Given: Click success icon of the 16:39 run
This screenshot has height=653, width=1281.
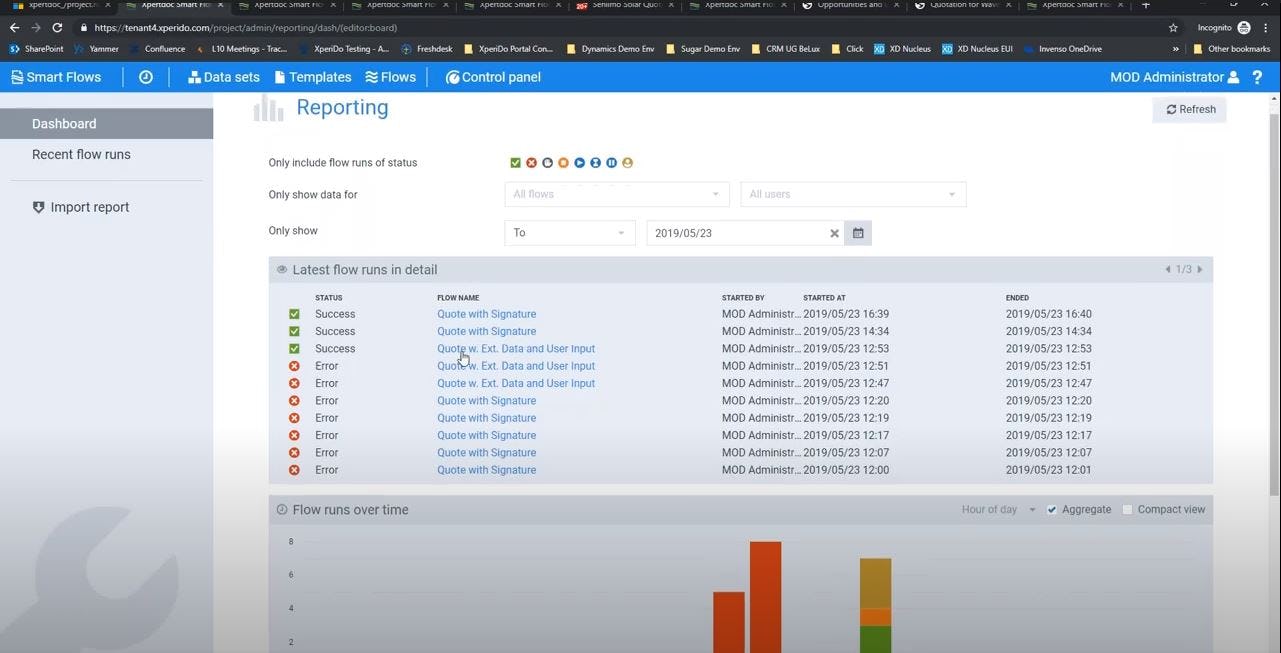Looking at the screenshot, I should [x=294, y=314].
